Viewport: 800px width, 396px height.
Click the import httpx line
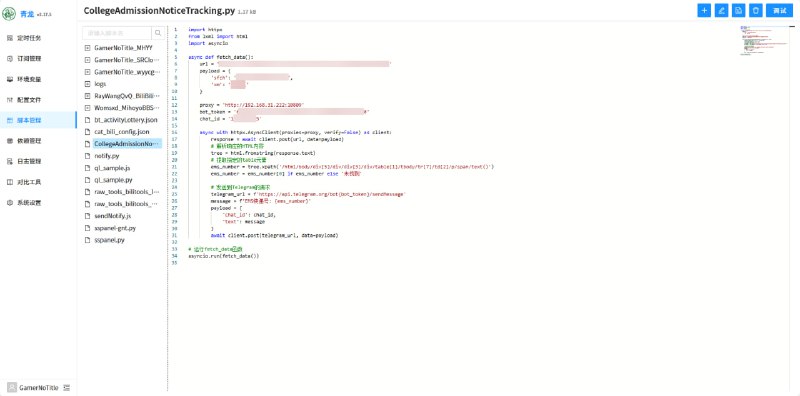[x=205, y=30]
